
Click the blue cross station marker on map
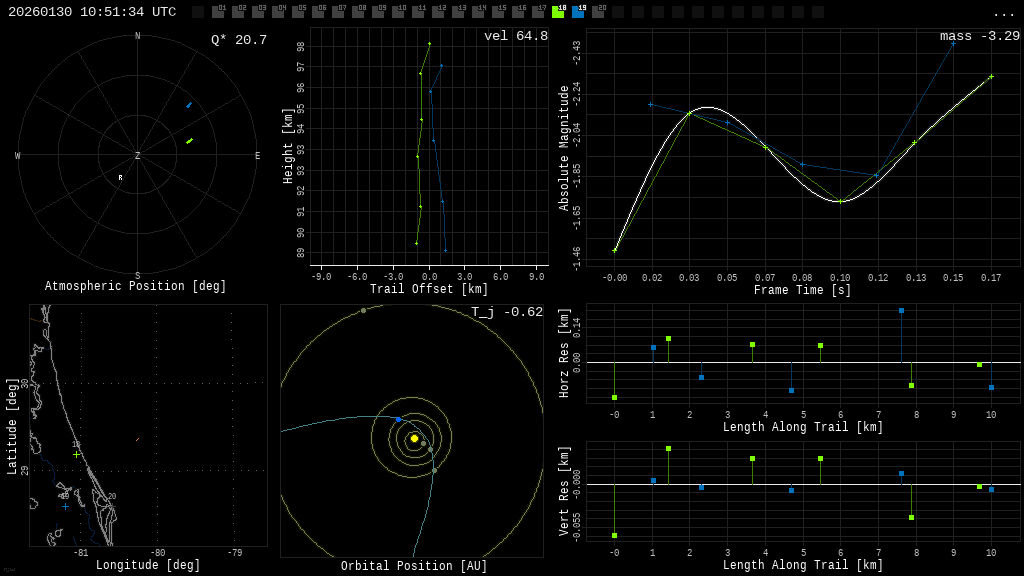tap(66, 506)
